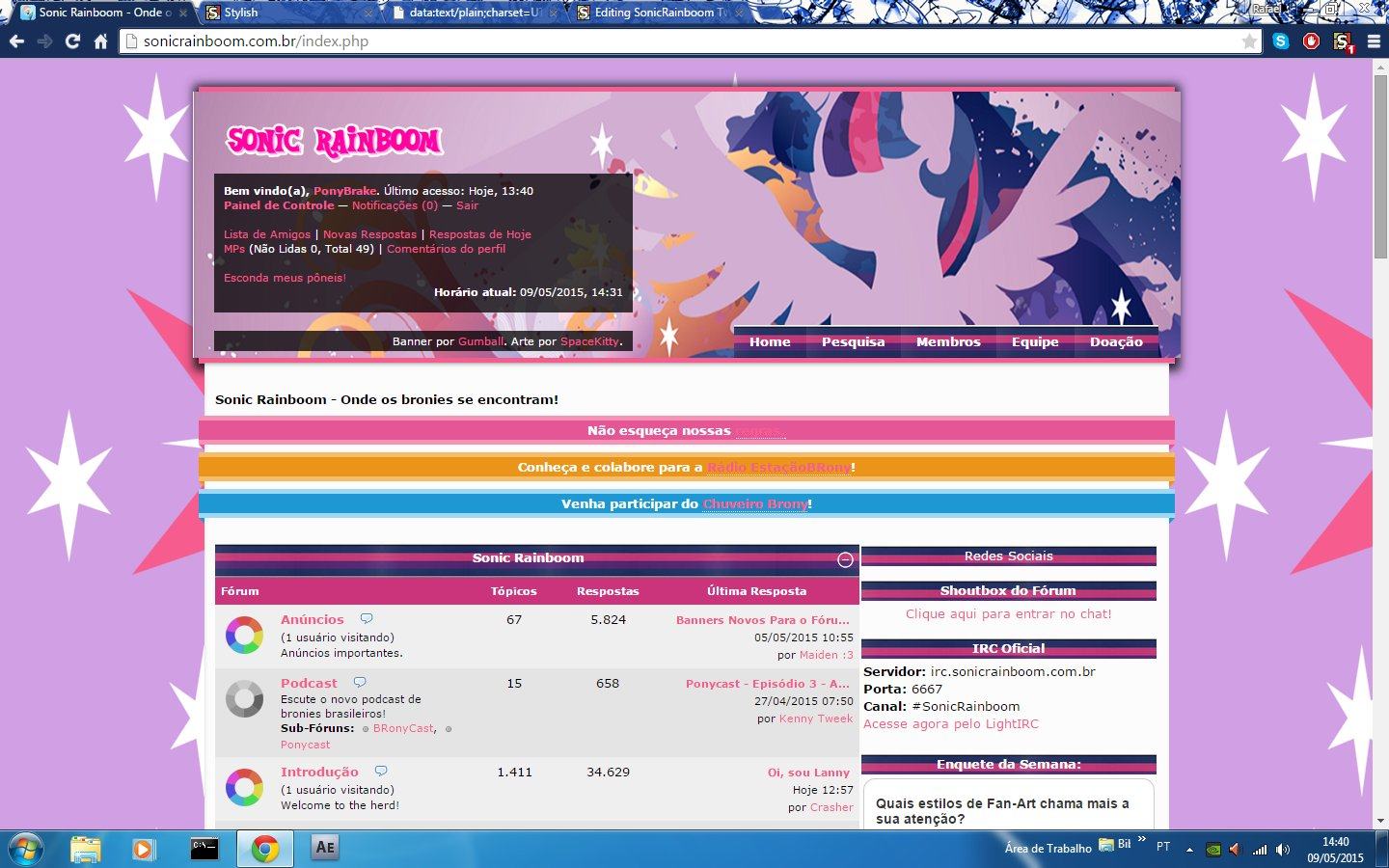Click the browser page refresh icon
This screenshot has width=1389, height=868.
pos(72,41)
